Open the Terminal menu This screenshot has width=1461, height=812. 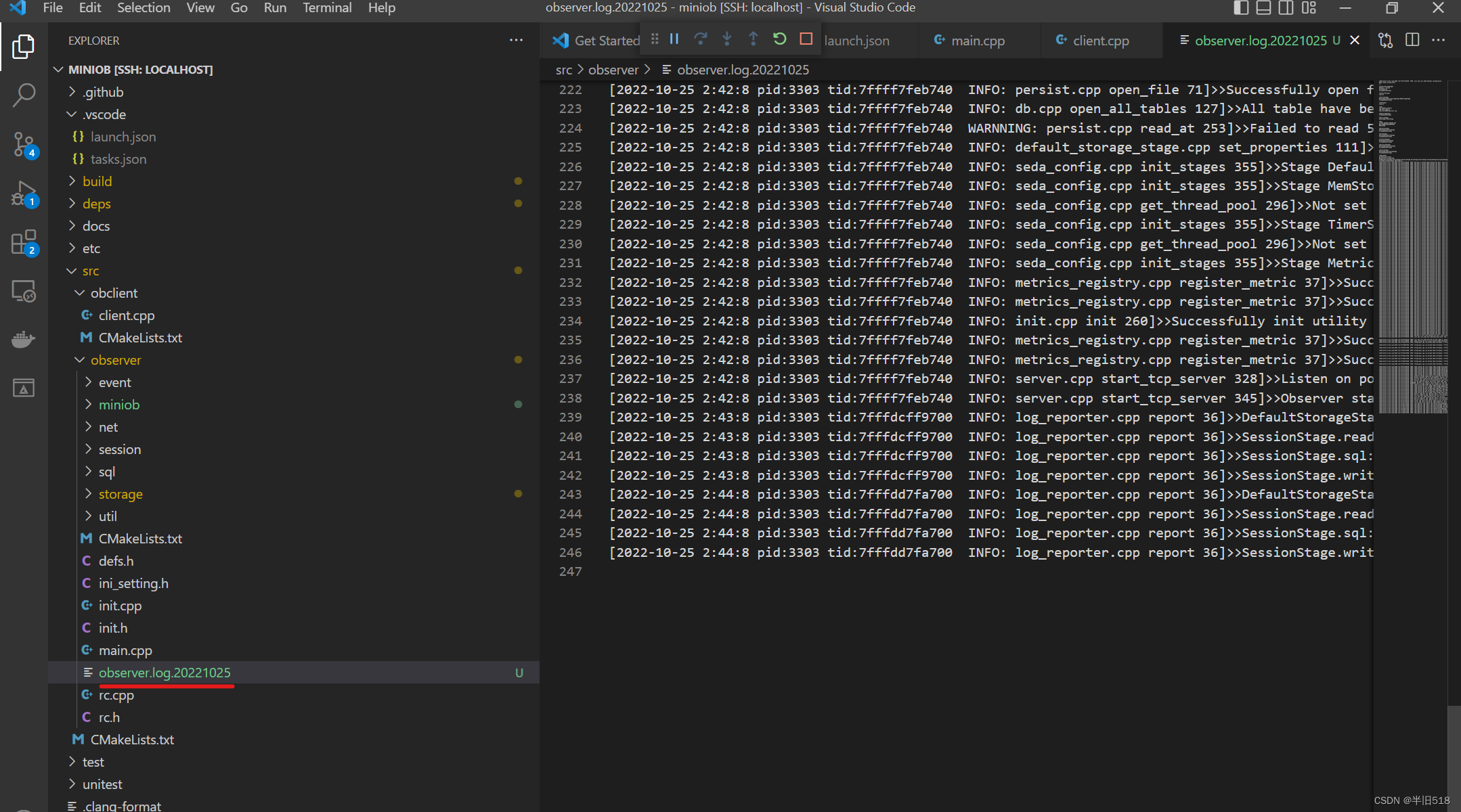326,8
